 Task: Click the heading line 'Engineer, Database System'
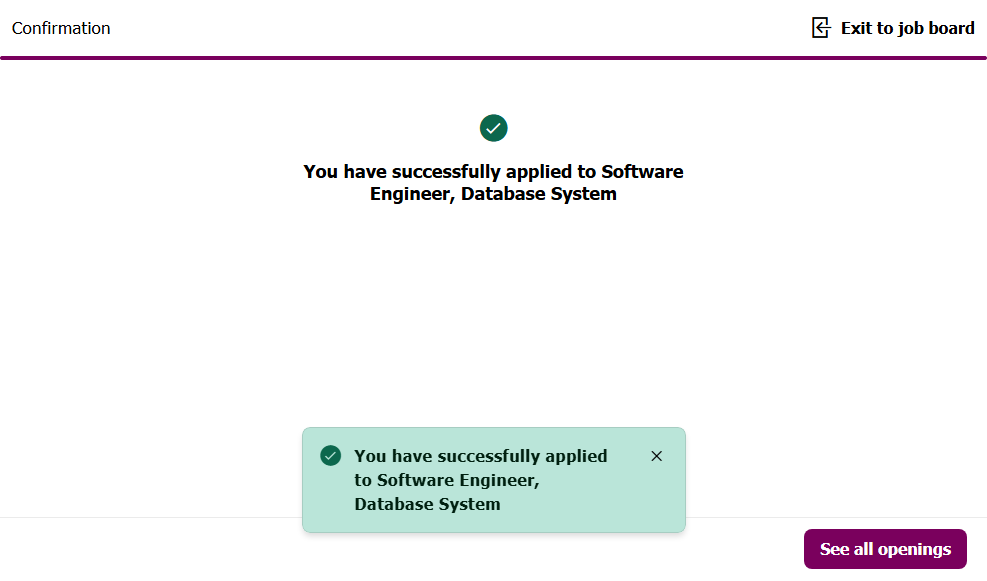pyautogui.click(x=493, y=194)
